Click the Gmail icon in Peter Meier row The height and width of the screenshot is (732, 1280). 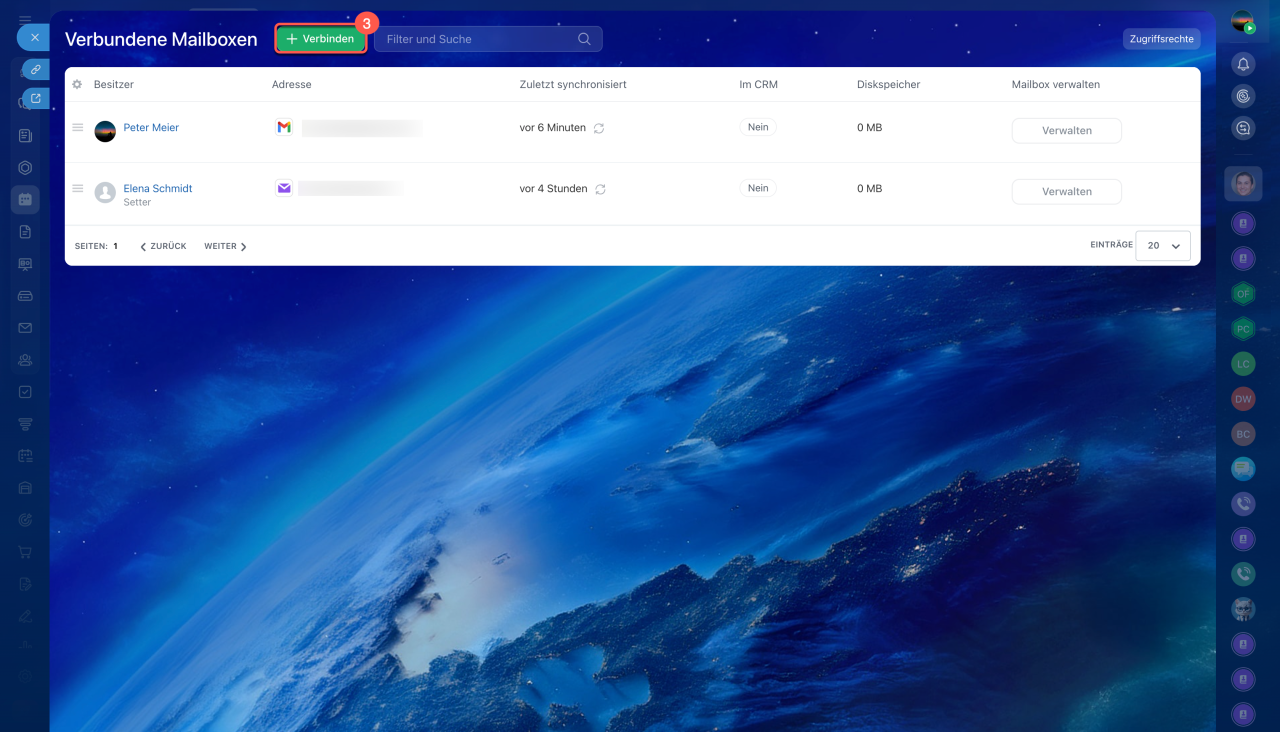(x=284, y=127)
